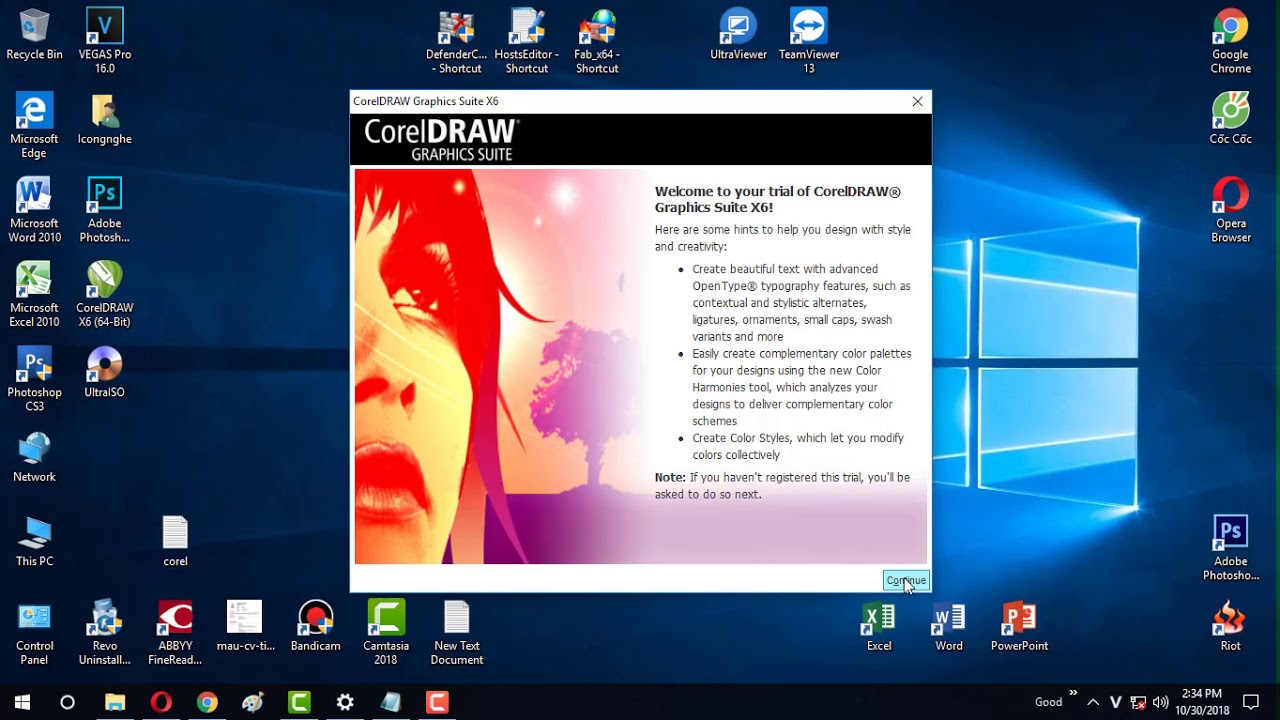Select the UltraISO desktop icon
Screen dimensions: 1280x720
click(x=104, y=372)
